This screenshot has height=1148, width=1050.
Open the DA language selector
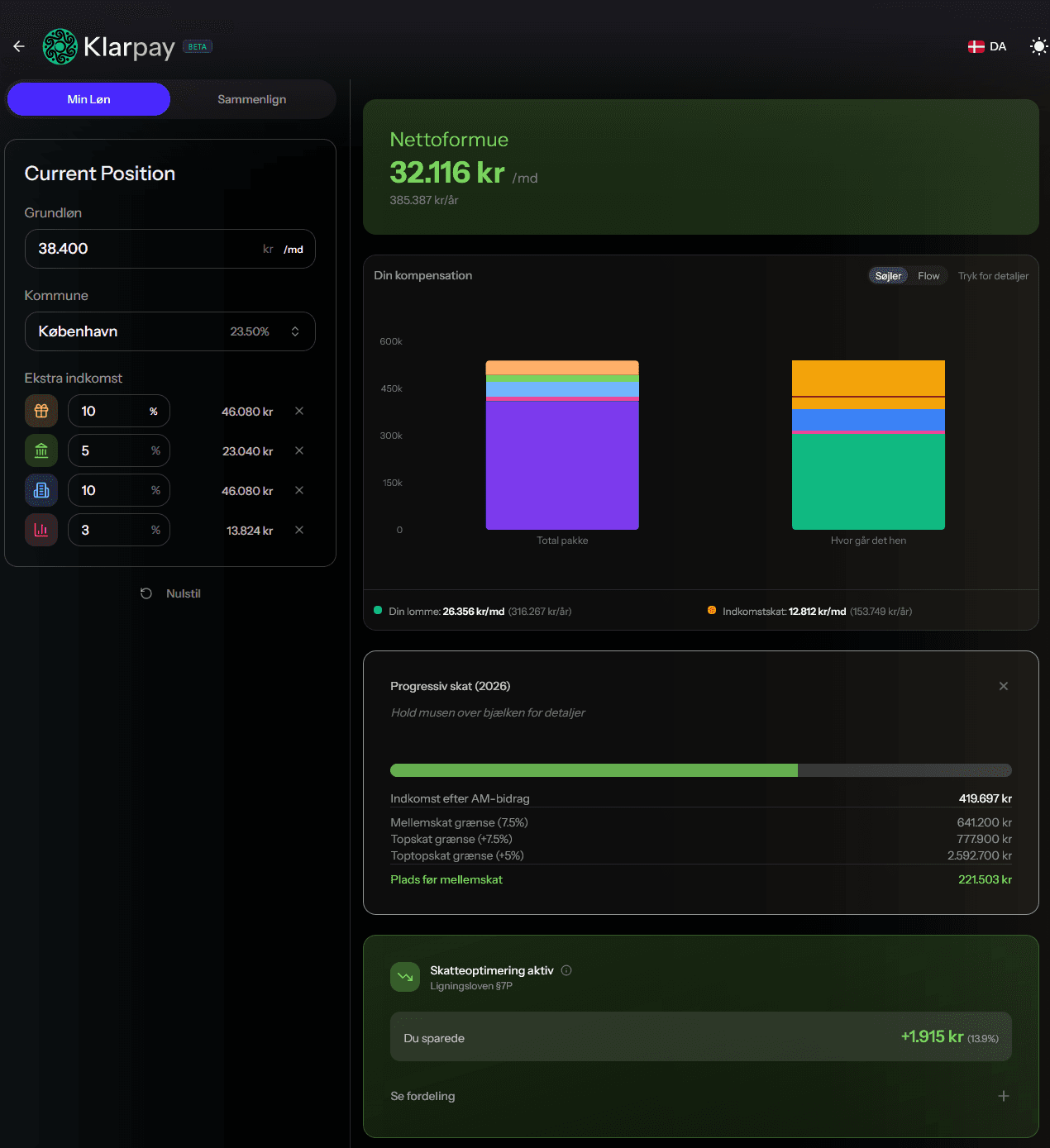pyautogui.click(x=987, y=46)
